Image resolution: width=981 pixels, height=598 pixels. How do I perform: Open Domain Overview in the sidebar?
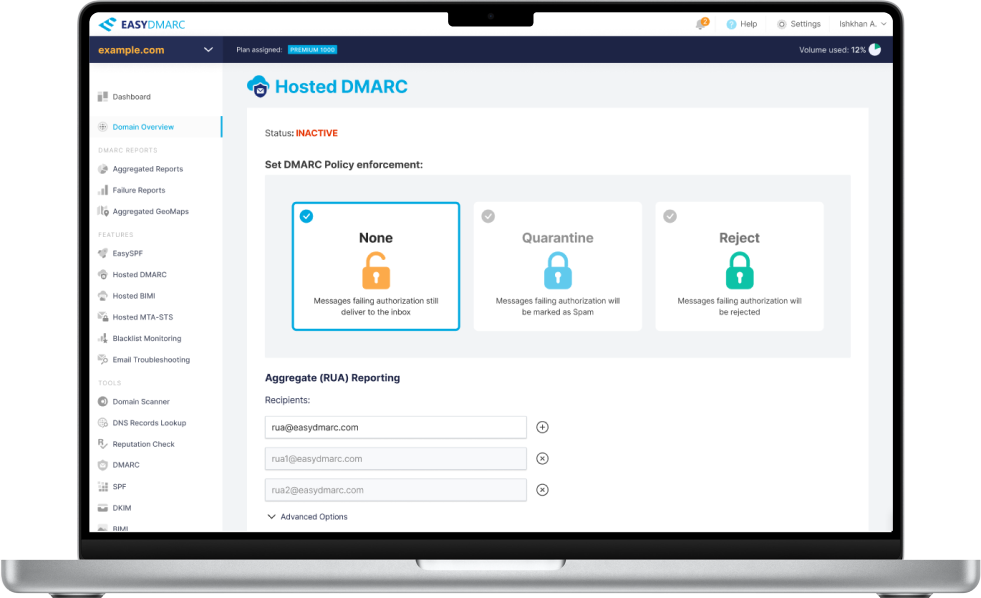tap(143, 126)
